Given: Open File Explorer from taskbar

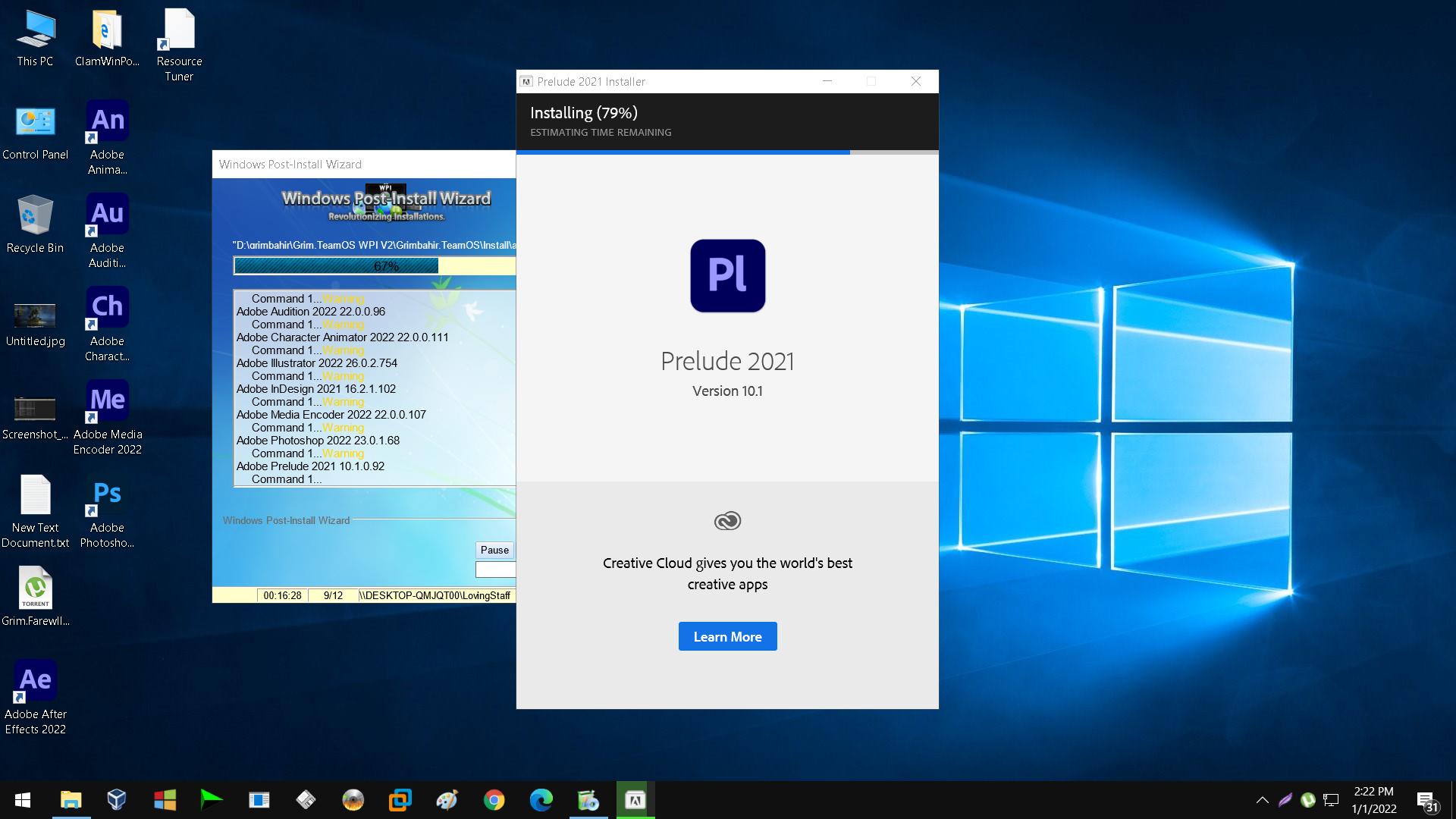Looking at the screenshot, I should (x=71, y=800).
